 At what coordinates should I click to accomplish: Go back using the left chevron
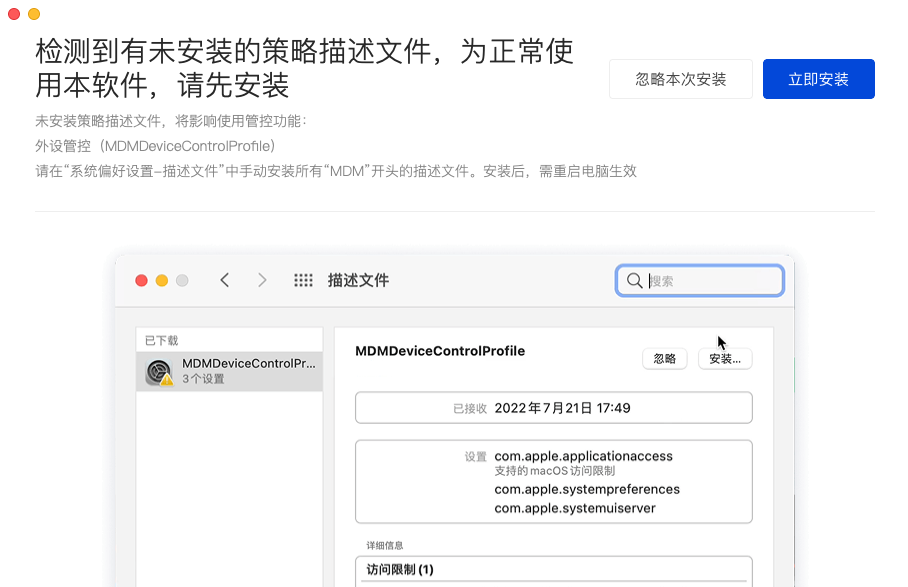click(225, 280)
